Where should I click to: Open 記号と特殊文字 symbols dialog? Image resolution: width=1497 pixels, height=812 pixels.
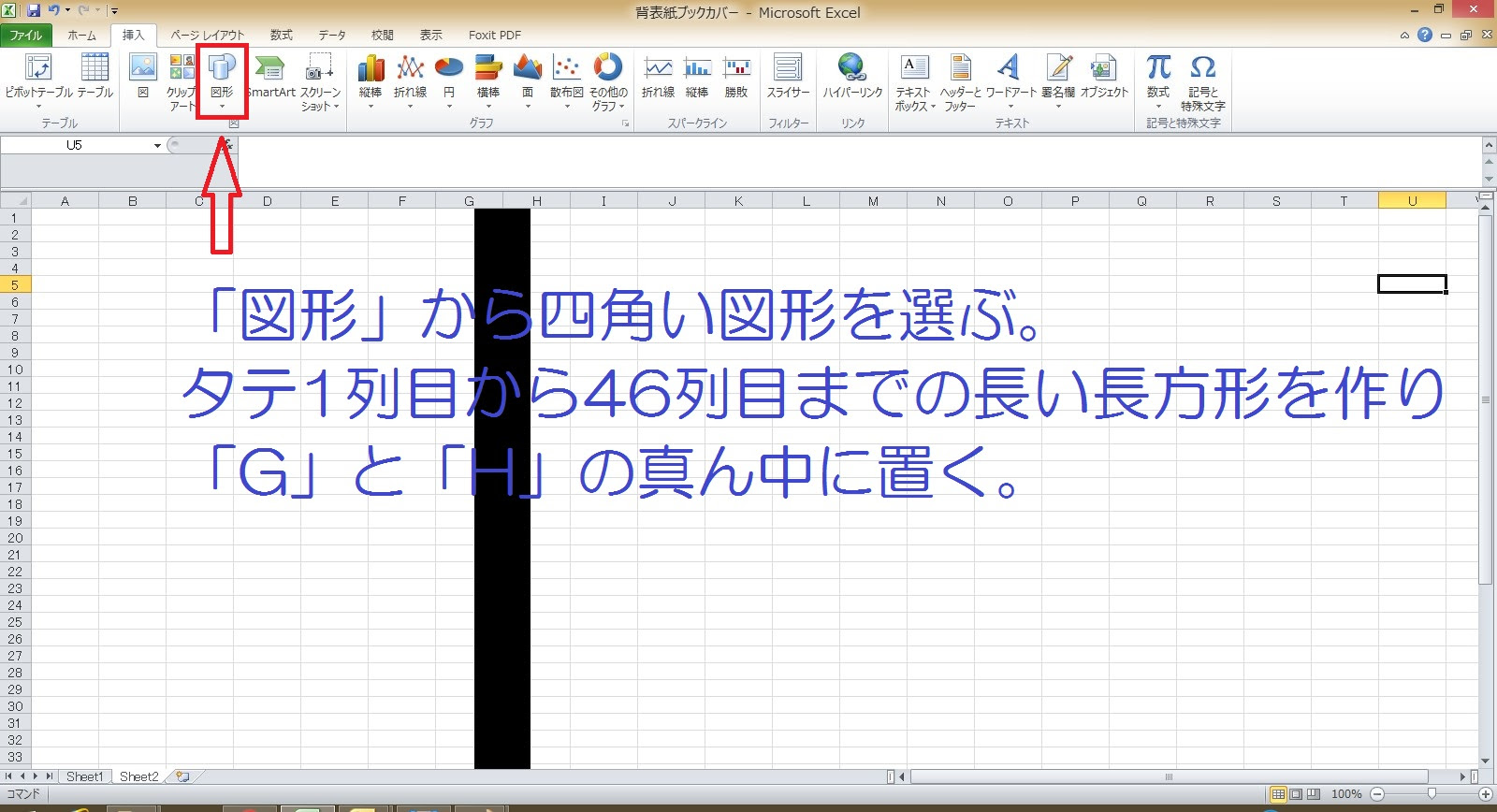click(x=1203, y=82)
